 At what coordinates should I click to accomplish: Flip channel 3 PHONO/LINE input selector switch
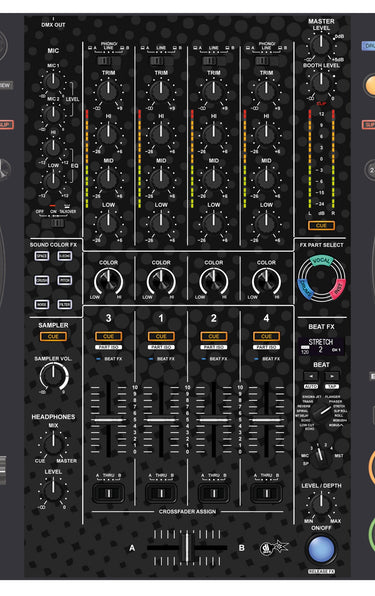click(x=104, y=60)
